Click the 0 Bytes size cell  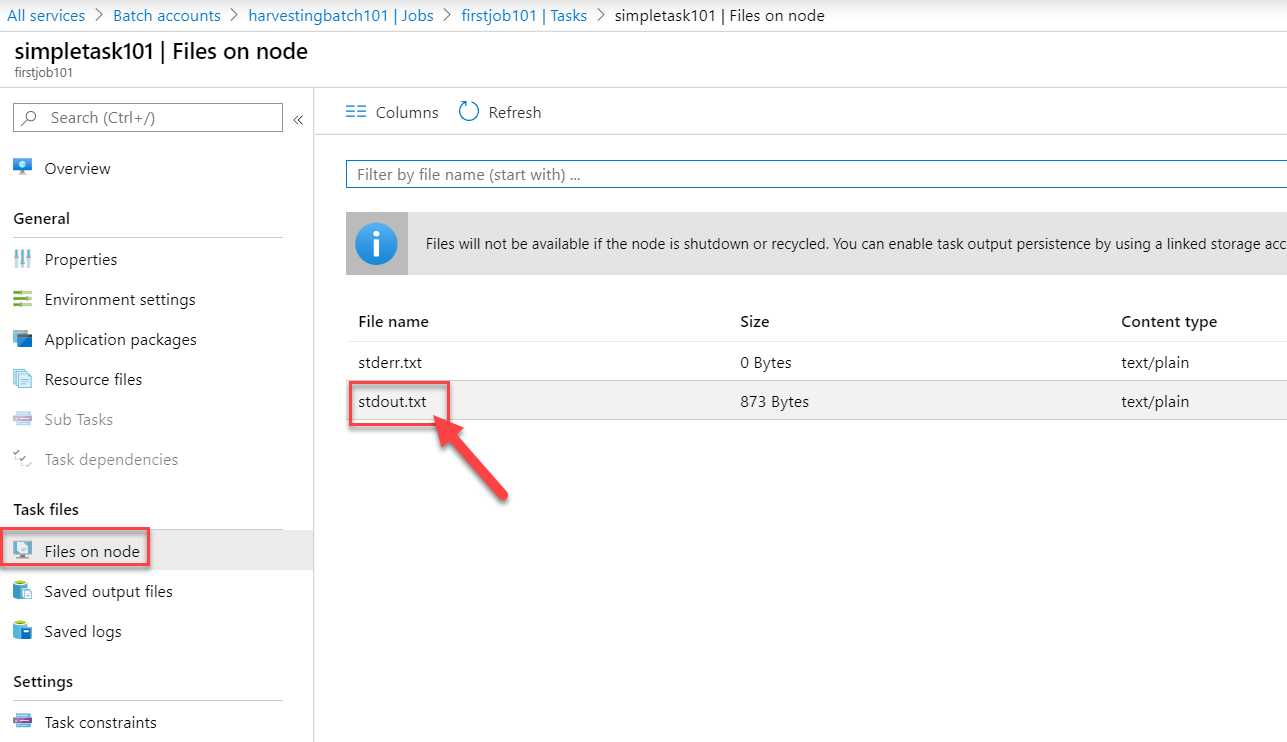coord(765,362)
